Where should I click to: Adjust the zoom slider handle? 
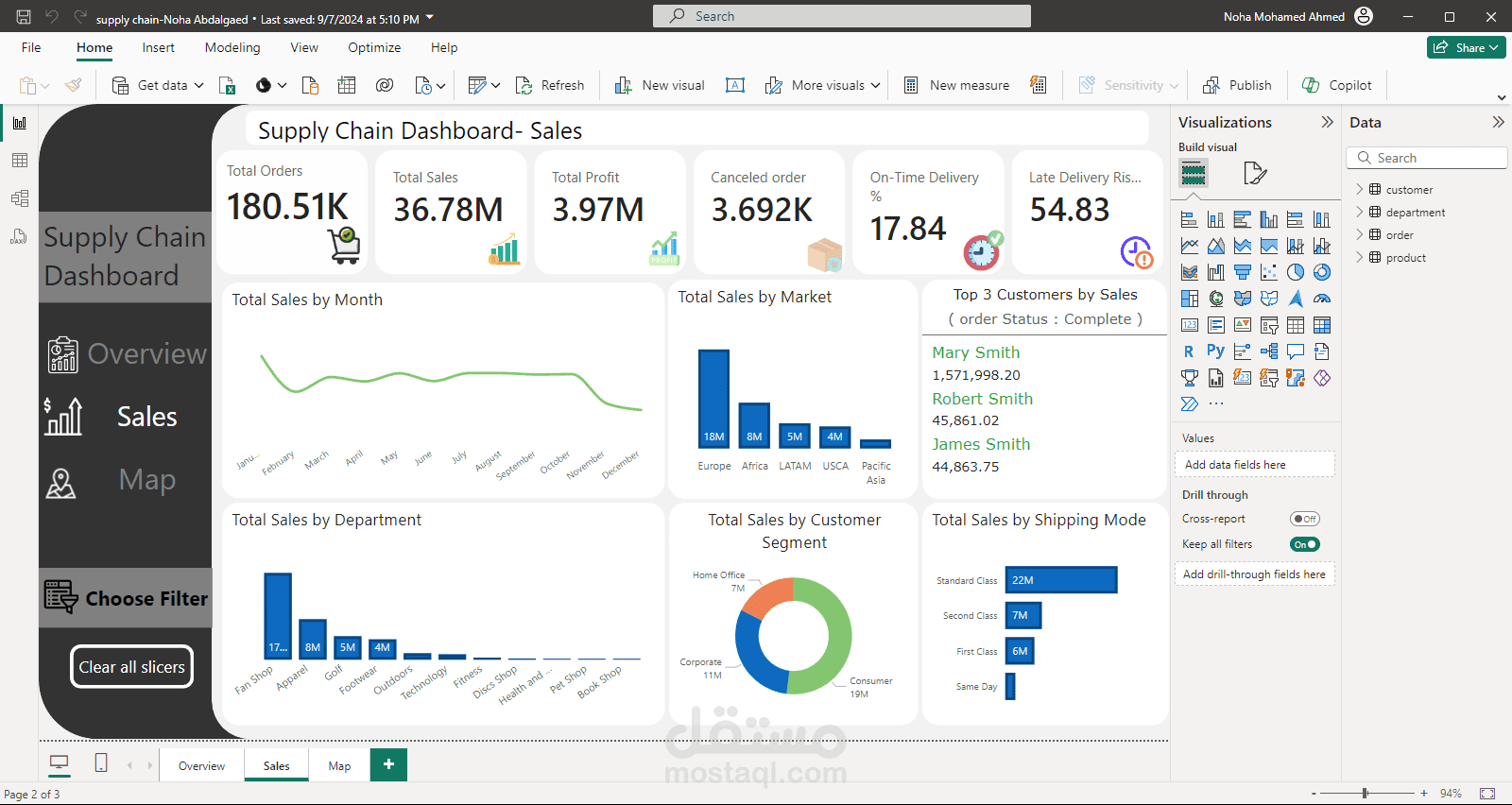tap(1365, 794)
